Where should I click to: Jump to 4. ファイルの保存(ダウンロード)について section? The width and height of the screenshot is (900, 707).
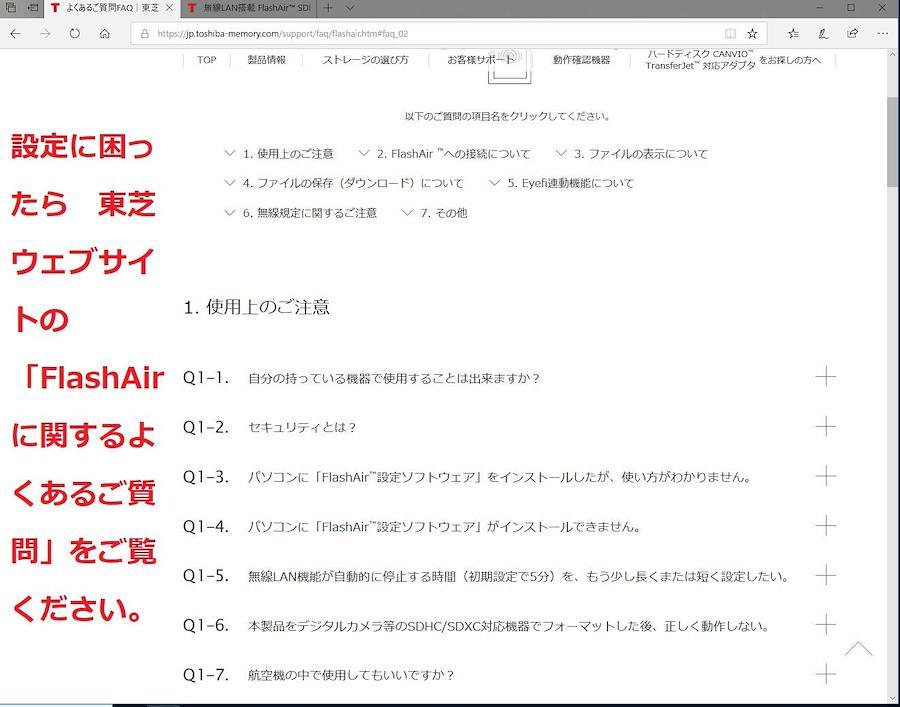click(344, 183)
